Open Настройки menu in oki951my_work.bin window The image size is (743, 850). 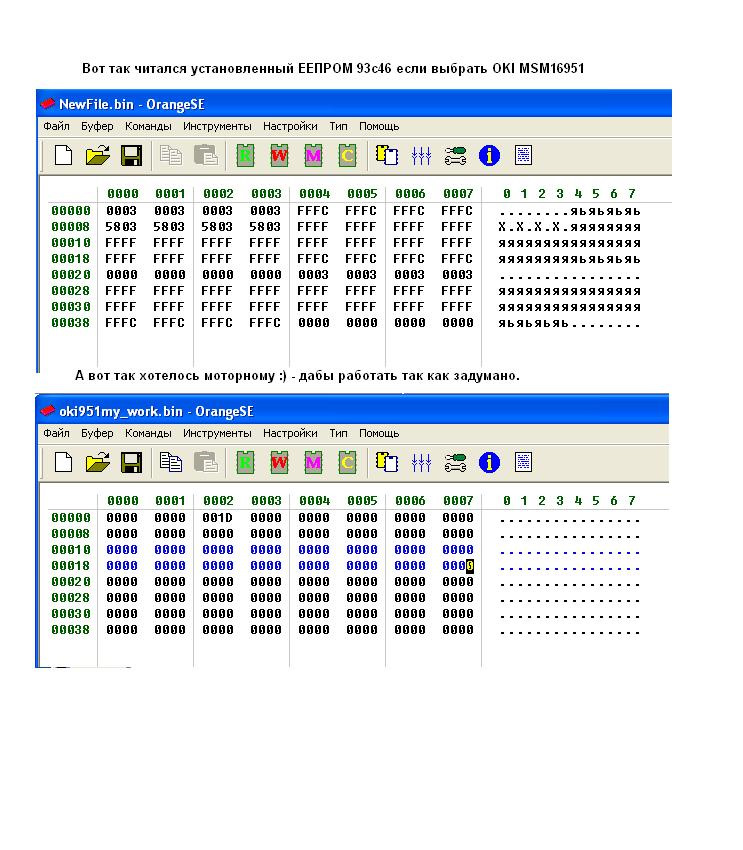click(x=290, y=433)
